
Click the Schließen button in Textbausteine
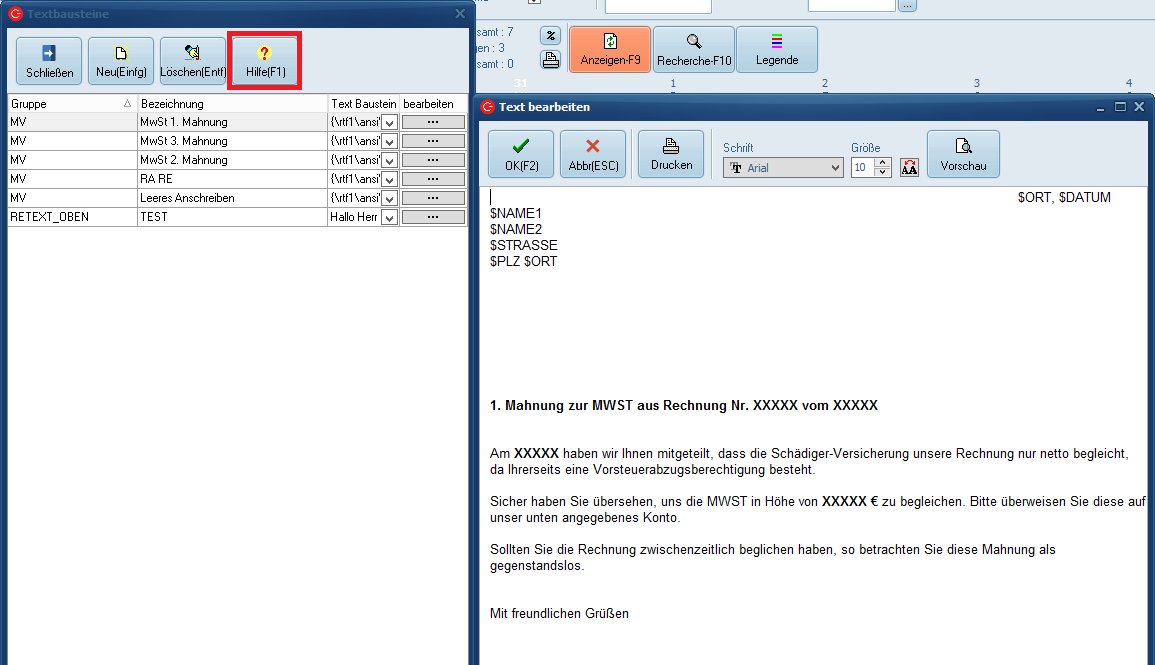(x=49, y=61)
